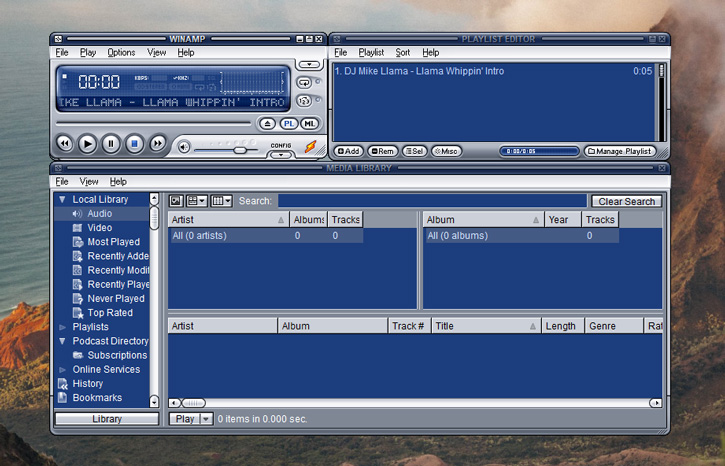Open the Winamp View menu

click(x=156, y=53)
